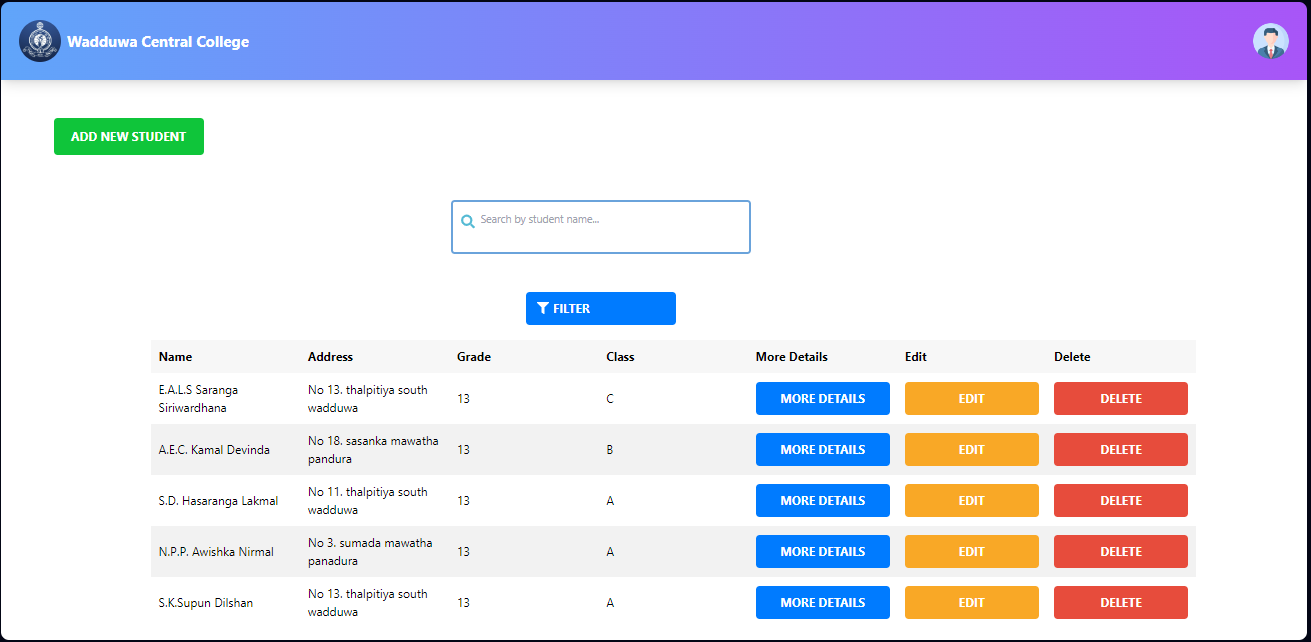The image size is (1311, 642).
Task: Edit N.P.P. Awishka Nirmal's record
Action: [x=971, y=551]
